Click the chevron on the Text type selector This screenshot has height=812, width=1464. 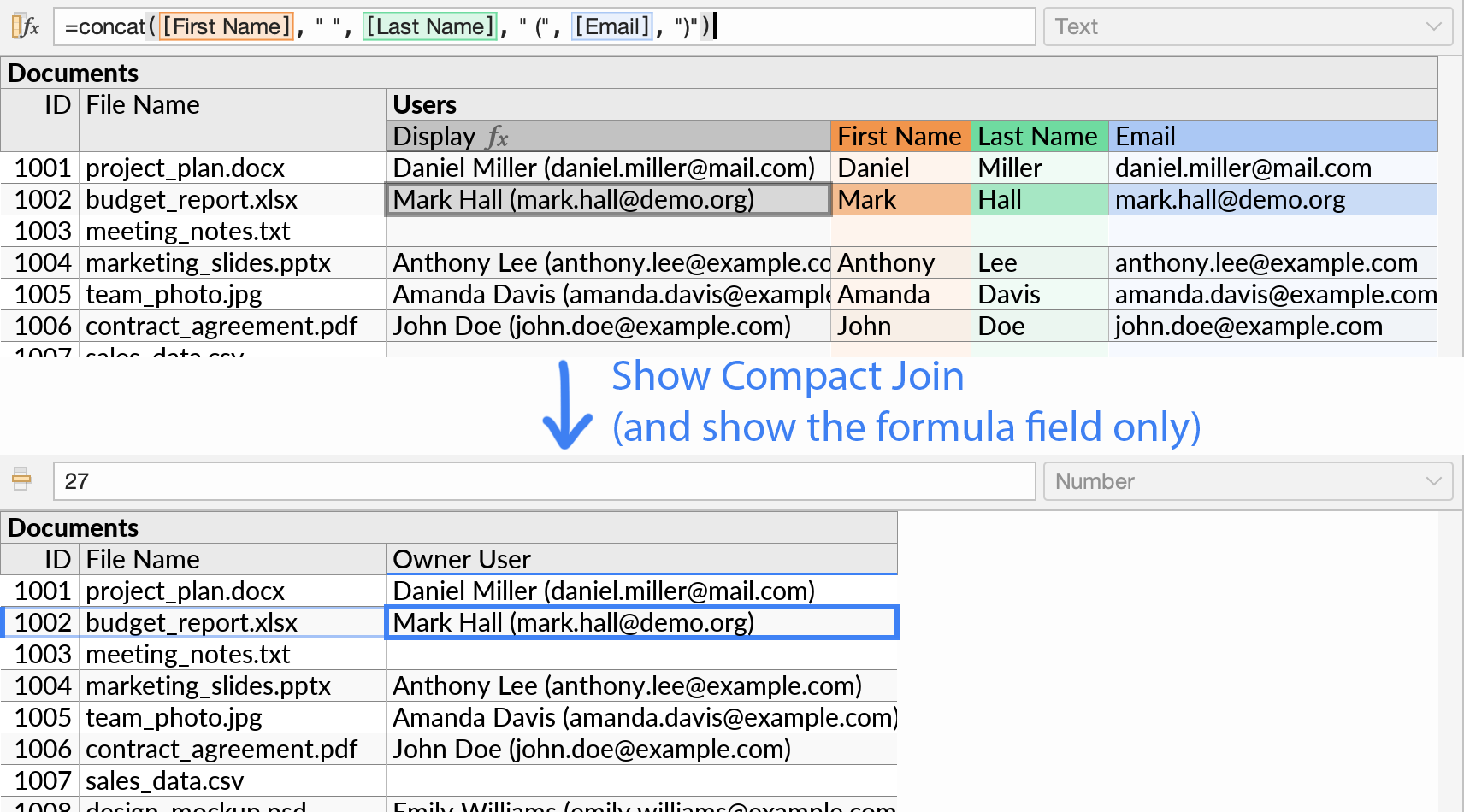1435,26
